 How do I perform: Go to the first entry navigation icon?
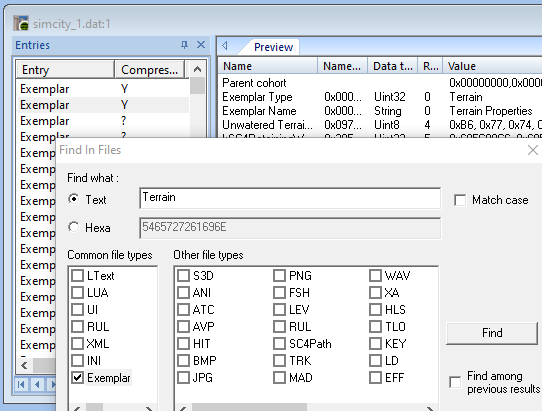tap(21, 384)
